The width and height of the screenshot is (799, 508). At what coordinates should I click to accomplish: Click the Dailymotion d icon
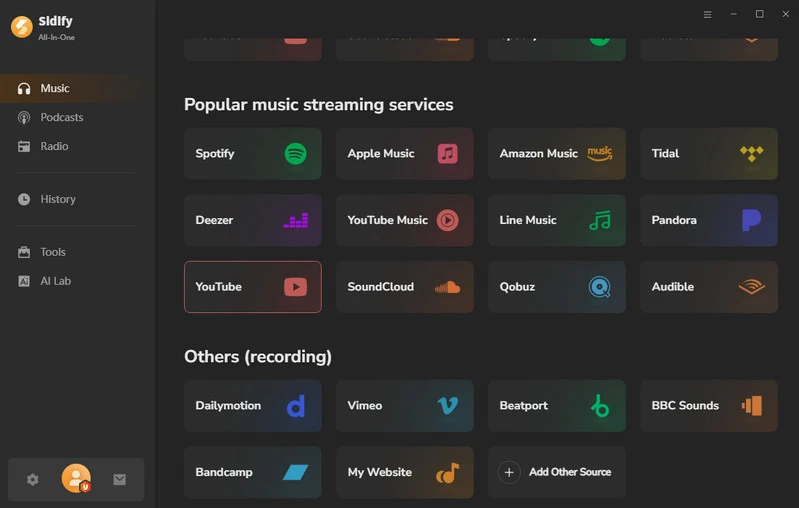point(296,406)
